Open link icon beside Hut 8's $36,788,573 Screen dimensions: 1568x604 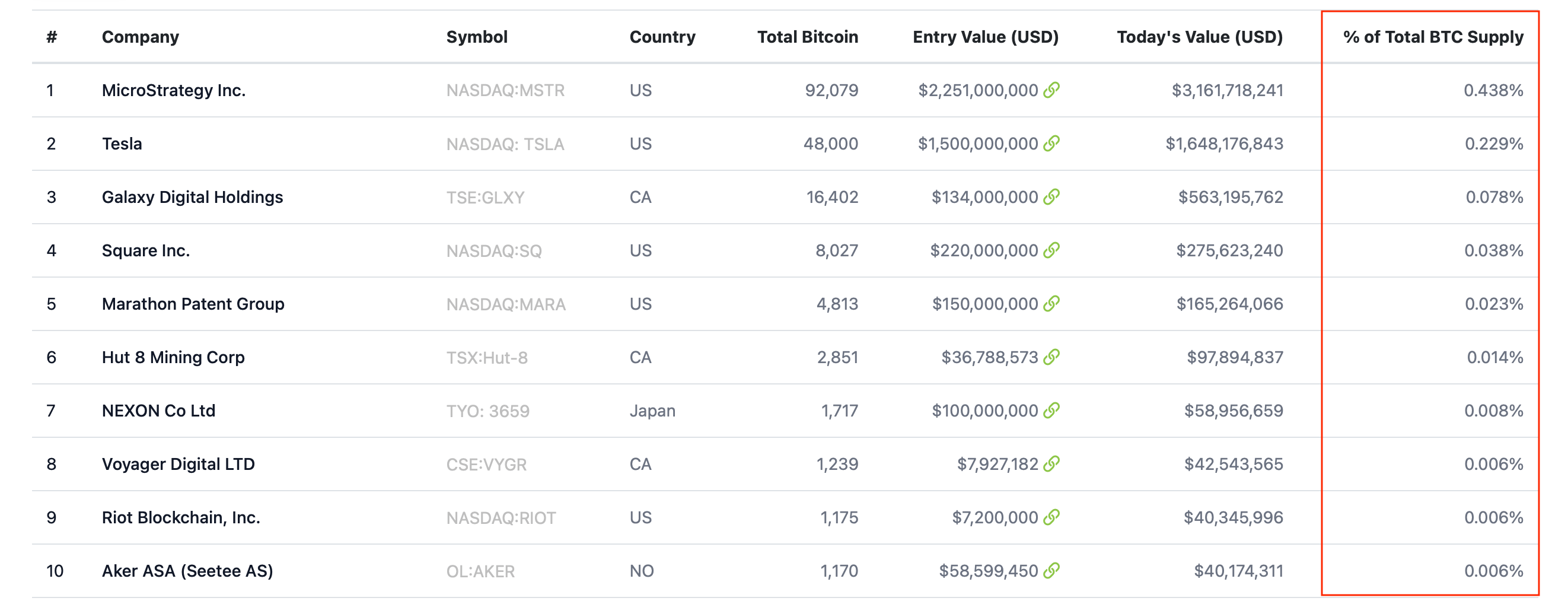pos(1051,357)
